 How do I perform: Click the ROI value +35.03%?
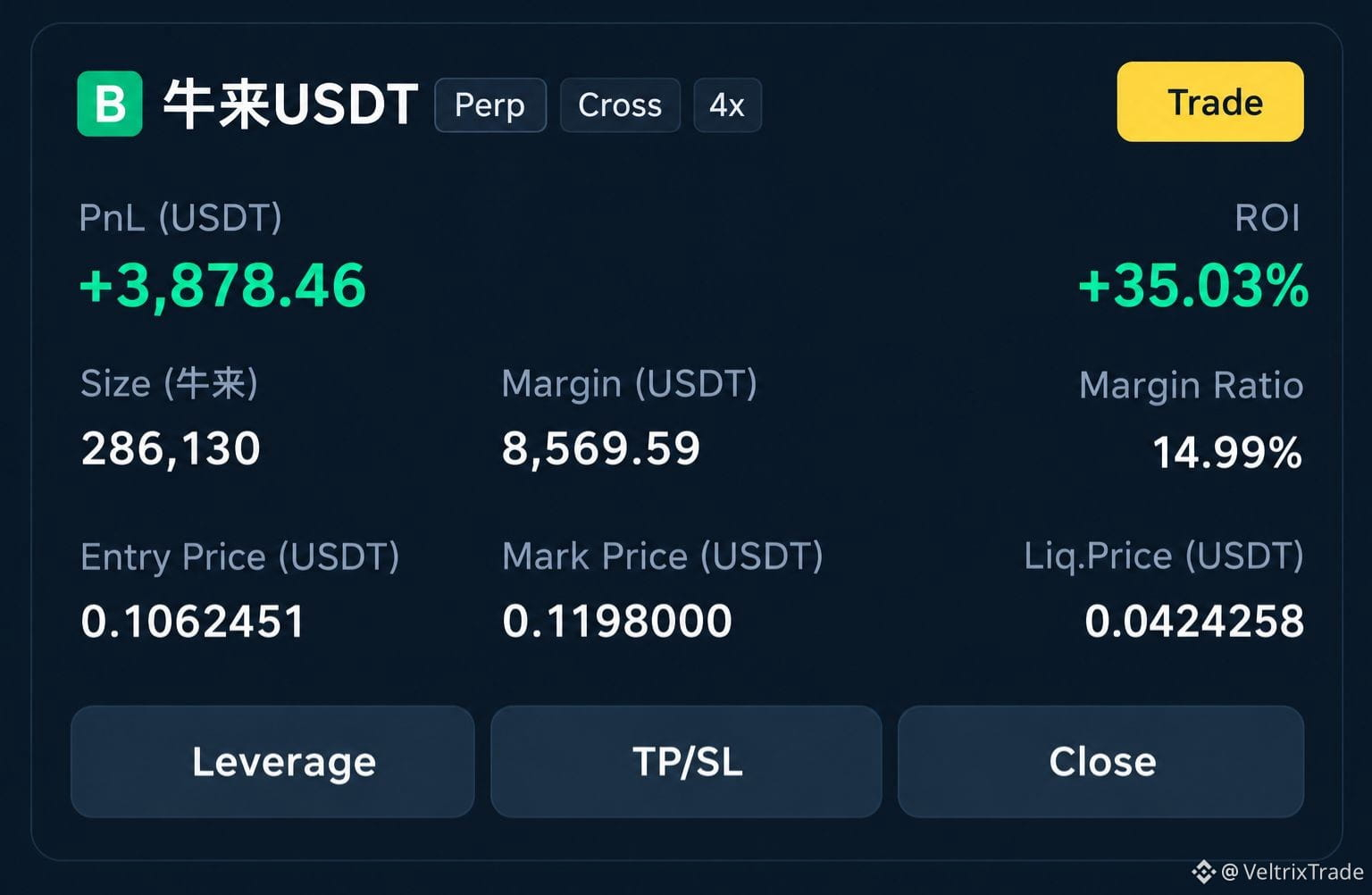point(1193,286)
